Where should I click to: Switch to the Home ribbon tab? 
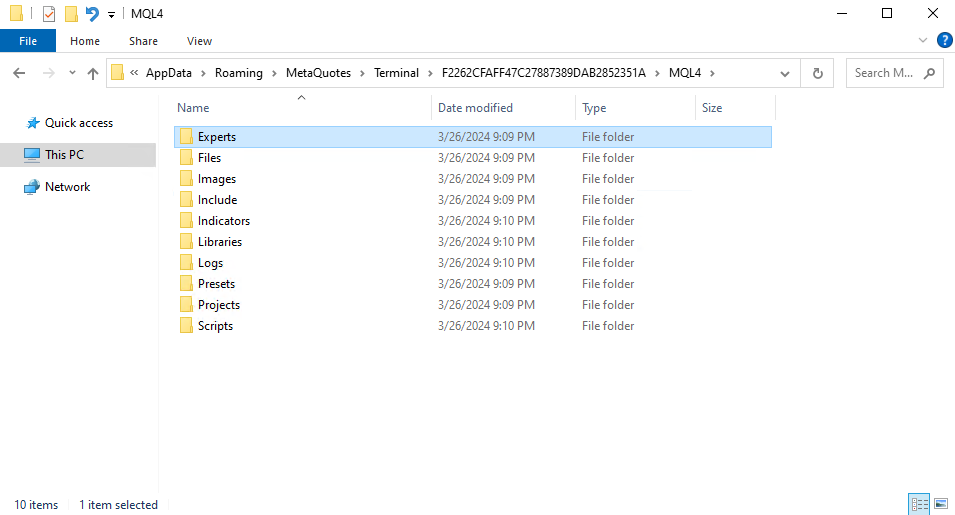tap(85, 41)
